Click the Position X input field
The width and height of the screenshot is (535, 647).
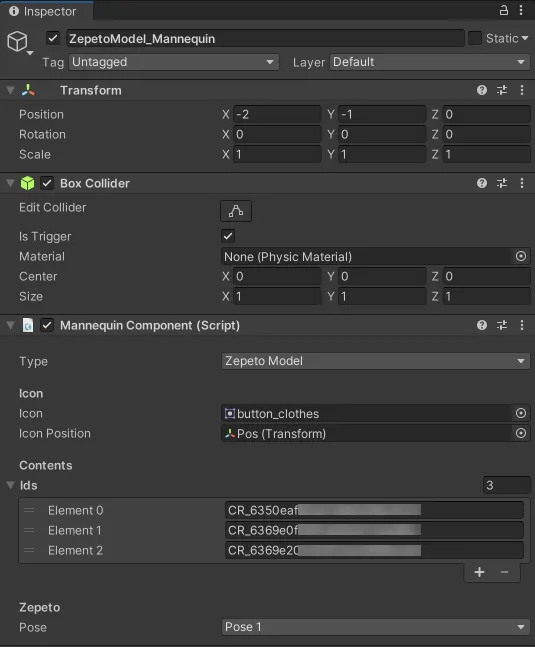pos(277,114)
